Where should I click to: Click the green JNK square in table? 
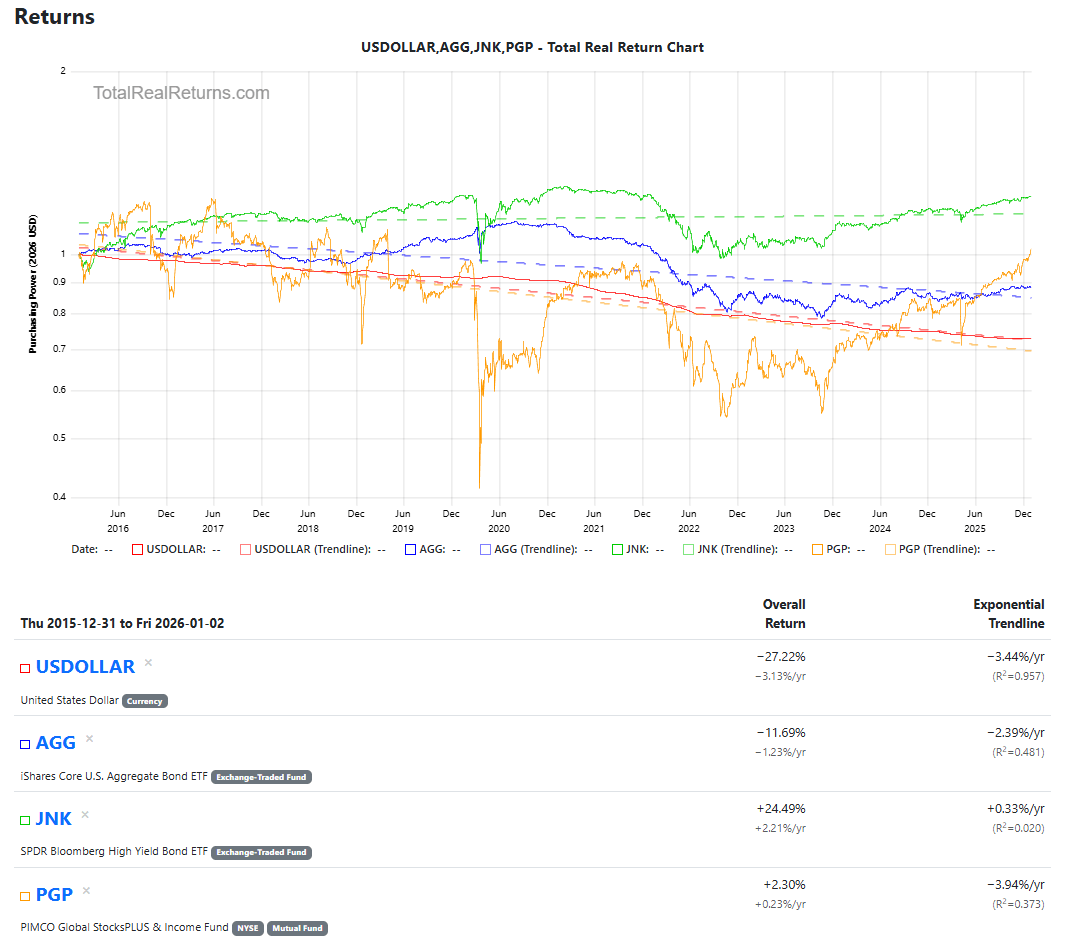(25, 820)
